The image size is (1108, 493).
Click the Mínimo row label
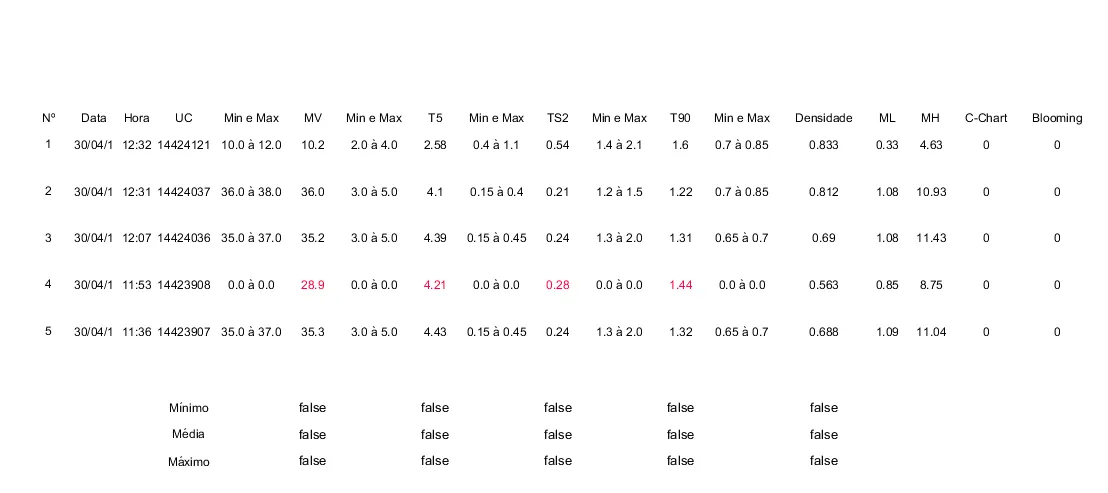click(x=189, y=408)
